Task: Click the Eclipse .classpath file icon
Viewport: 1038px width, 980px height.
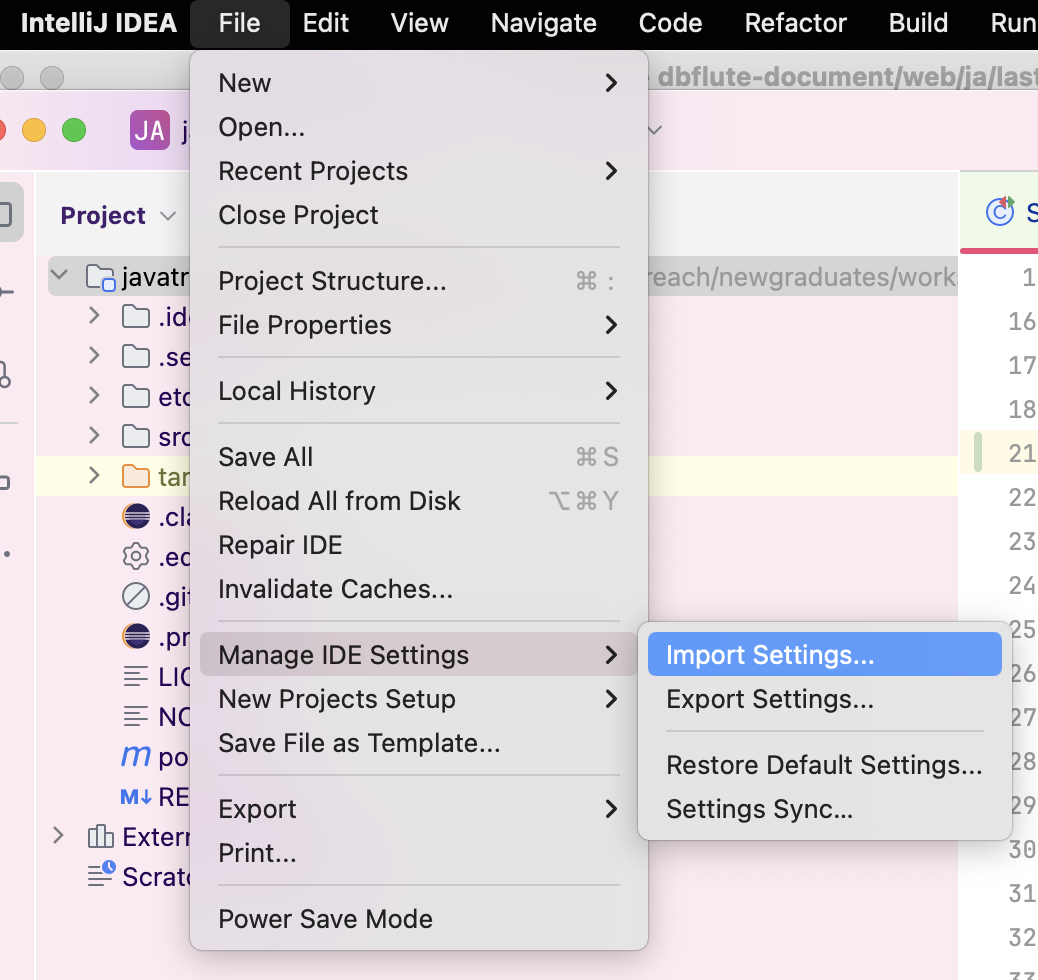Action: pos(136,516)
